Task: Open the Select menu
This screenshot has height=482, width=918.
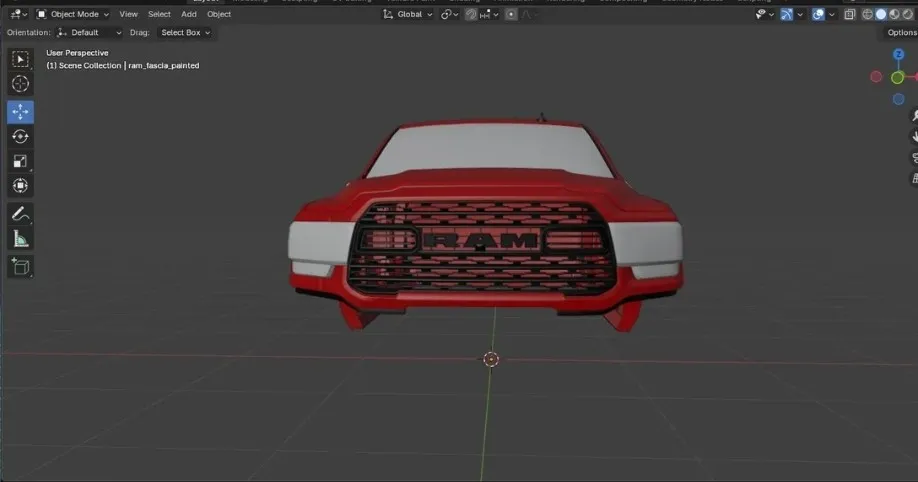Action: [x=159, y=14]
